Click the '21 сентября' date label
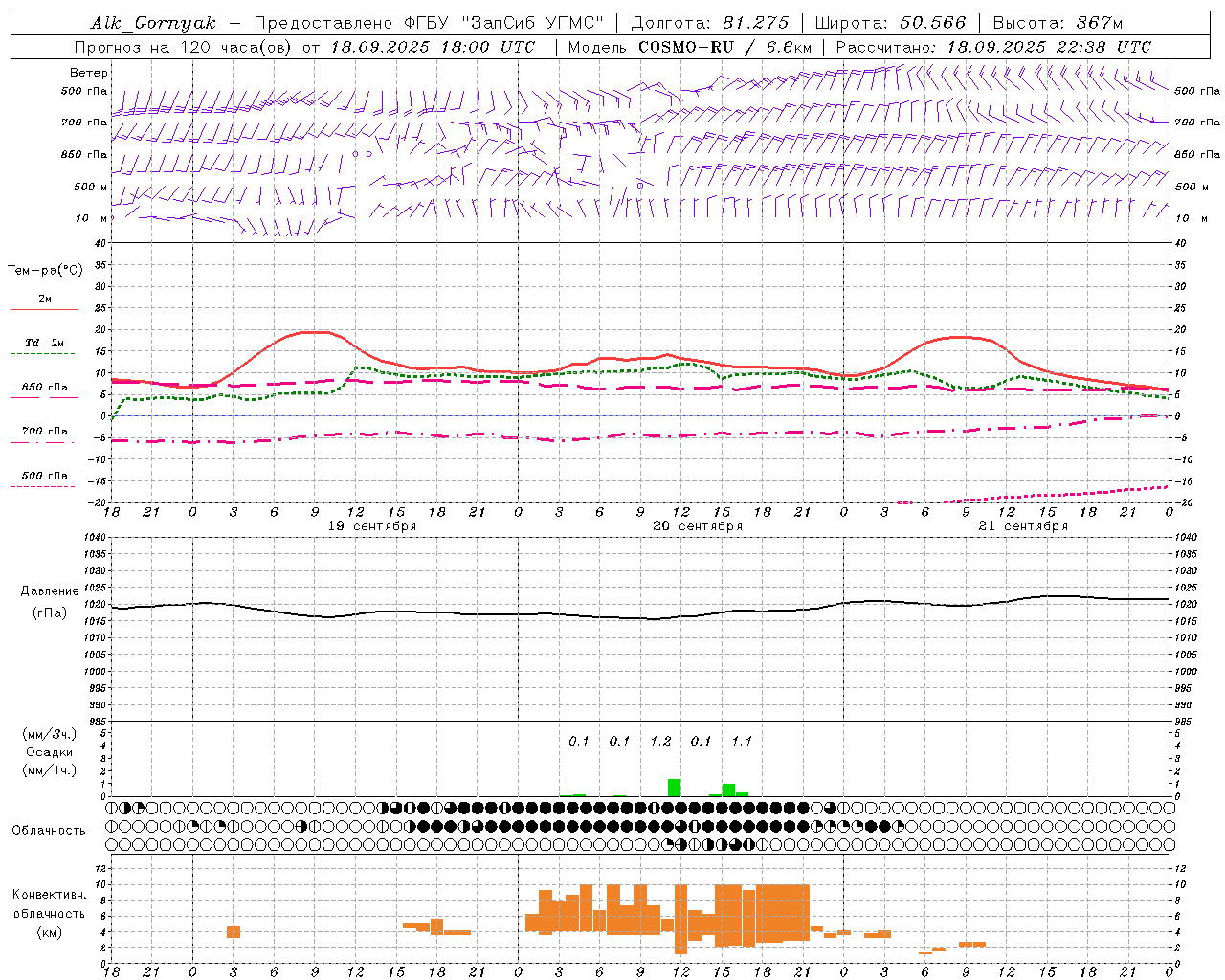The height and width of the screenshot is (980, 1225). pyautogui.click(x=1023, y=526)
